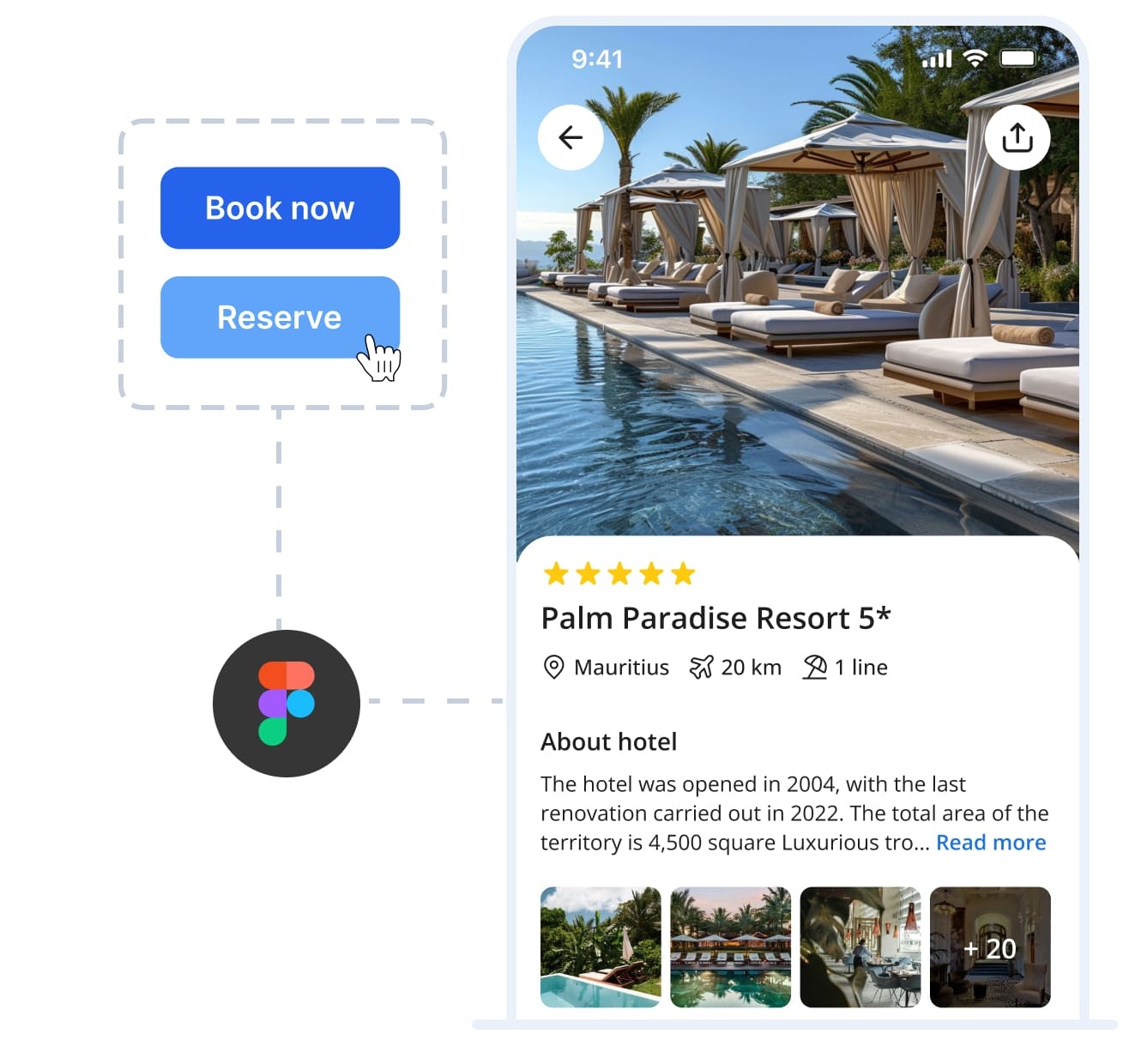Viewport: 1129px width, 1064px height.
Task: Tap the cellular signal bars icon
Action: click(937, 58)
